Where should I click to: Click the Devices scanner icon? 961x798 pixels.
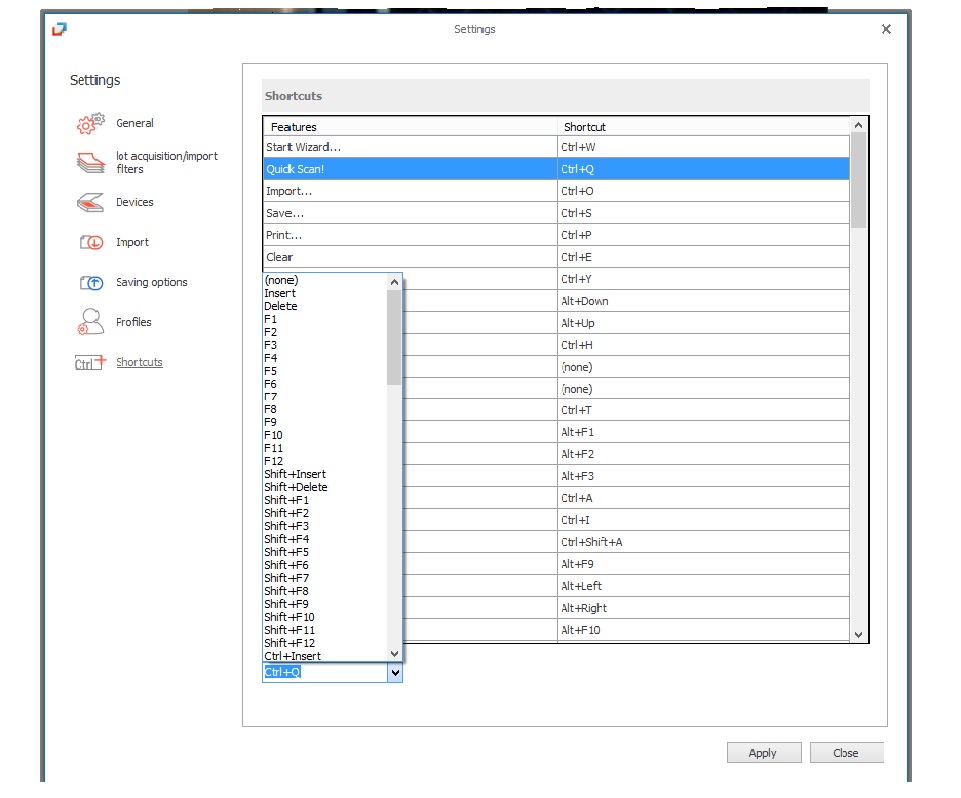(x=90, y=202)
